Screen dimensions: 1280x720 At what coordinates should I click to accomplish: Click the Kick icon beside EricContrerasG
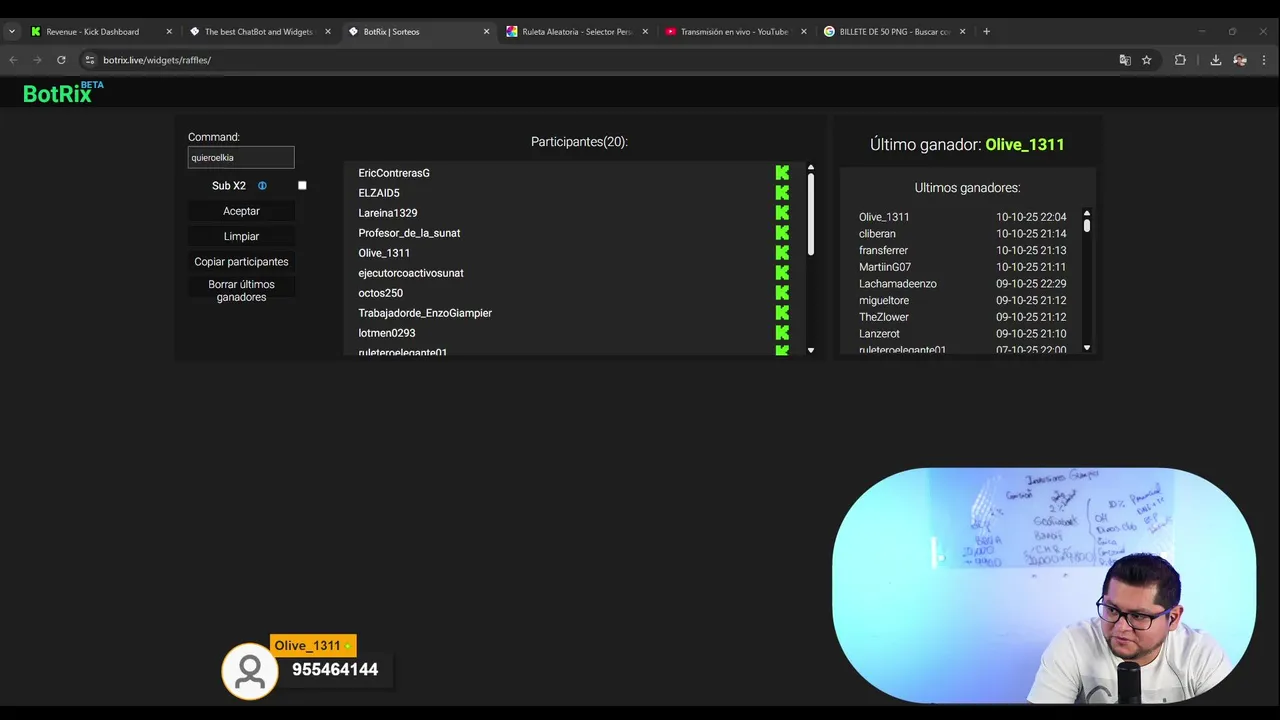782,173
